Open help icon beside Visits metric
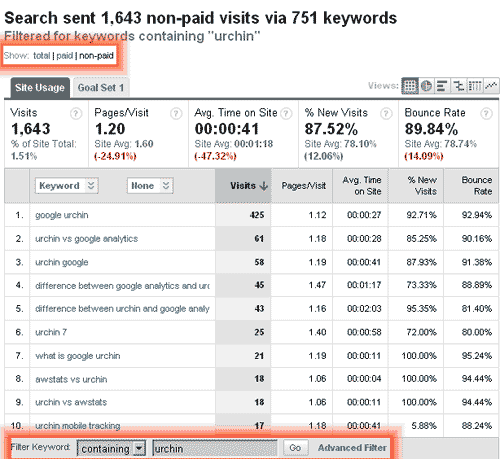The image size is (500, 459). pyautogui.click(x=76, y=114)
